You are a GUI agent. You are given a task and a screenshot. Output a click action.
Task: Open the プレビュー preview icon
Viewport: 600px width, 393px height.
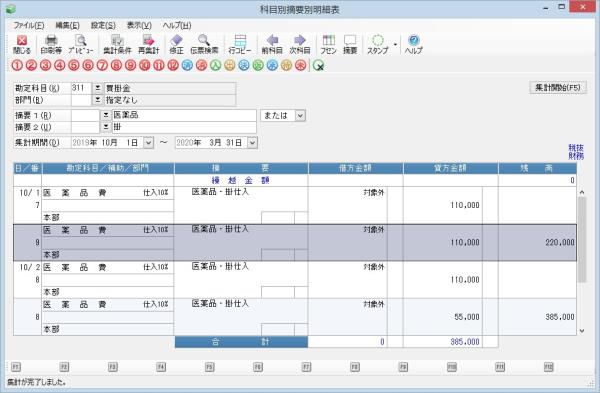coord(81,44)
